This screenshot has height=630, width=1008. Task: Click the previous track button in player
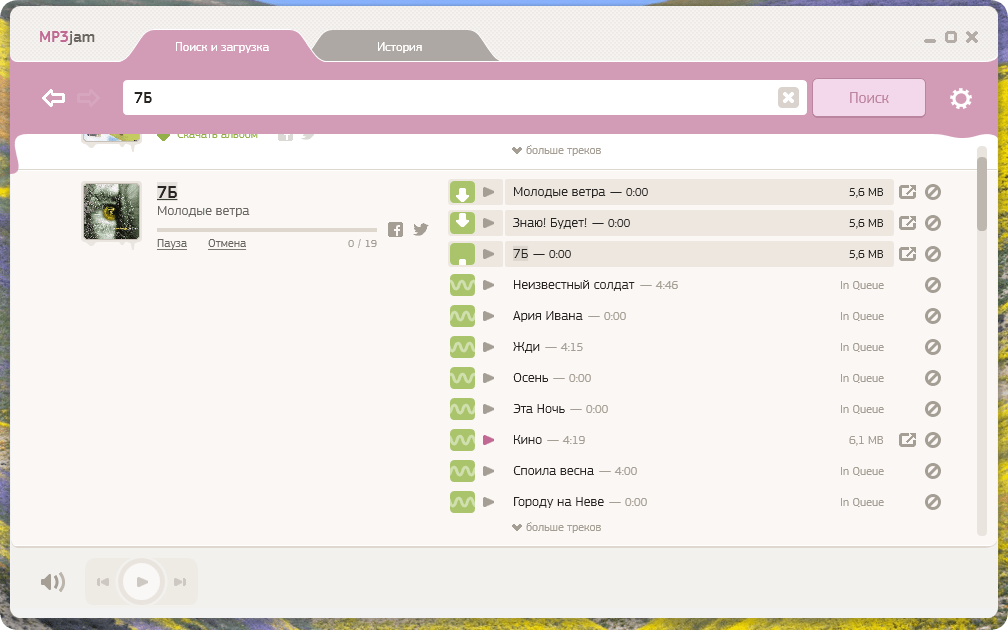103,582
